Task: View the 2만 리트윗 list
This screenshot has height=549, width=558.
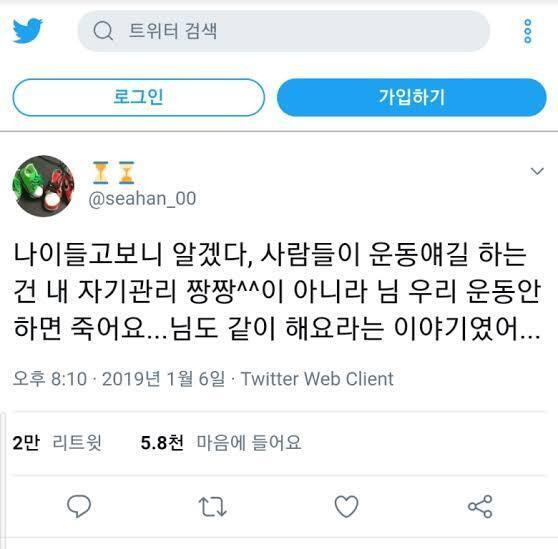Action: pyautogui.click(x=57, y=443)
